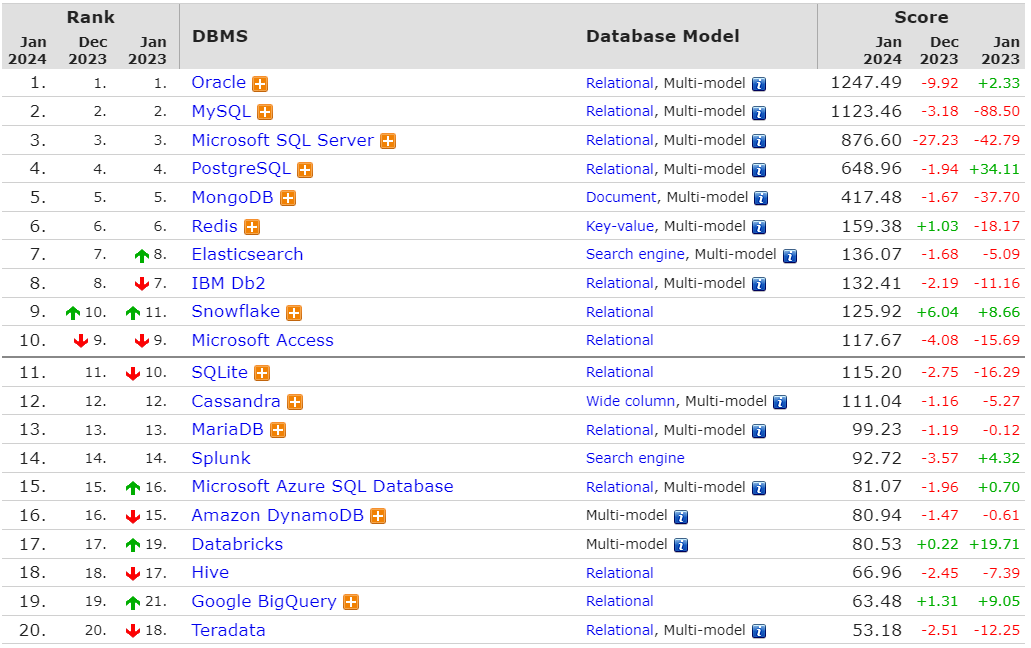Screen dimensions: 1031x648
Task: Click Search engine link in the Elasticsearch row
Action: 635,255
